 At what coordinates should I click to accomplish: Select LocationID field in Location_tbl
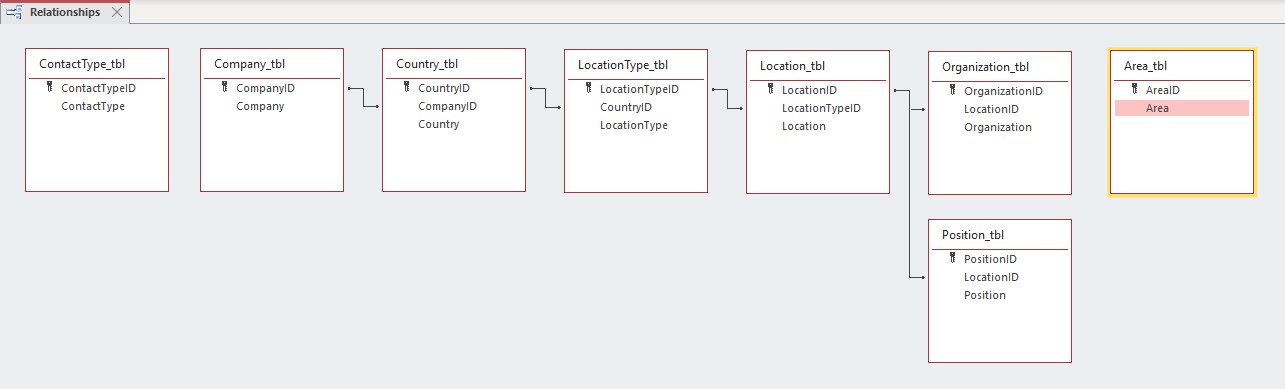[809, 90]
